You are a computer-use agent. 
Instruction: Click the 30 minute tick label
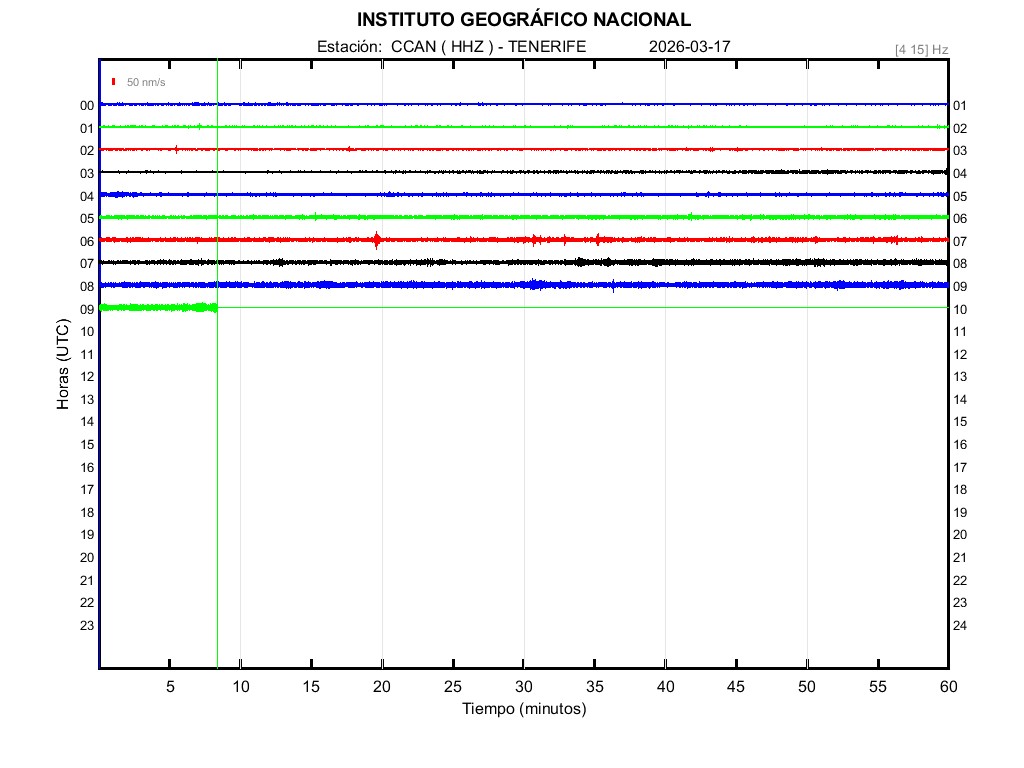tap(524, 686)
